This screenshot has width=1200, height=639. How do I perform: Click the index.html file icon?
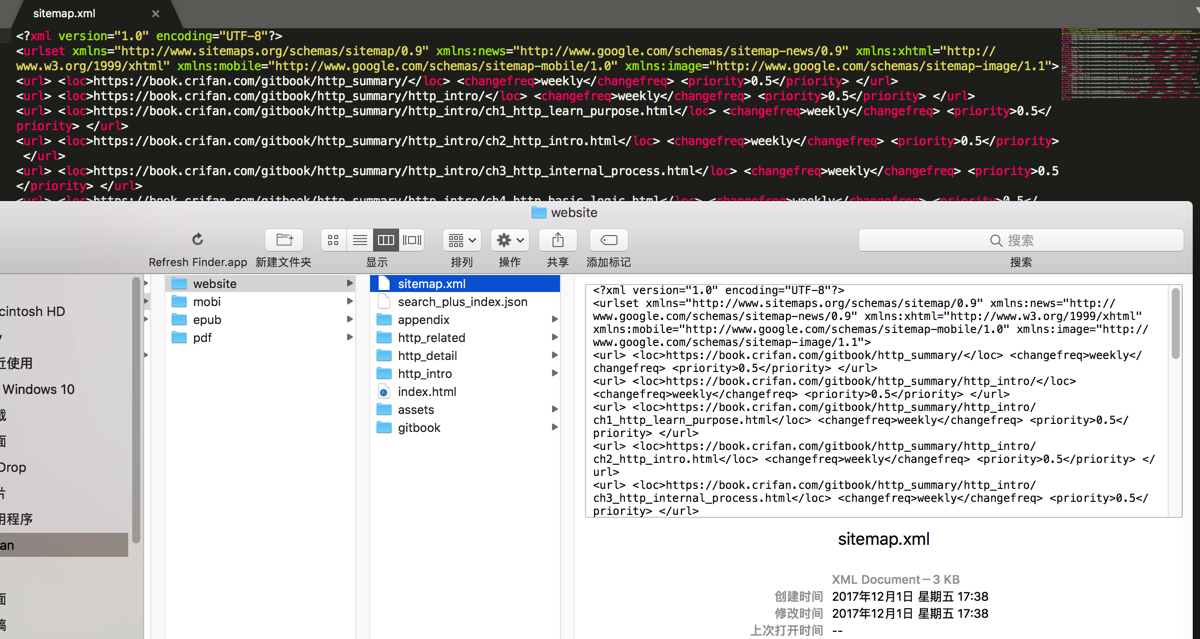384,392
